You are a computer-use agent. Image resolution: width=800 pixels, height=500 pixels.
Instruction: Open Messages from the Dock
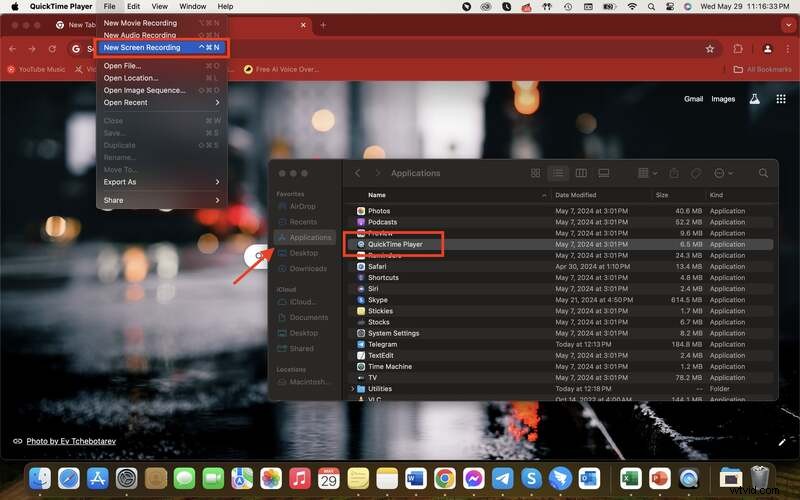[x=184, y=479]
